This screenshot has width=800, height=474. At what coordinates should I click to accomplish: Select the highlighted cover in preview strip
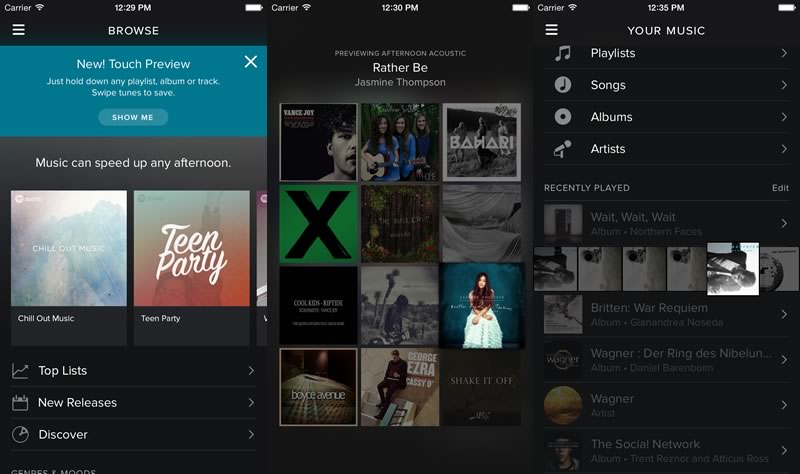pos(733,269)
